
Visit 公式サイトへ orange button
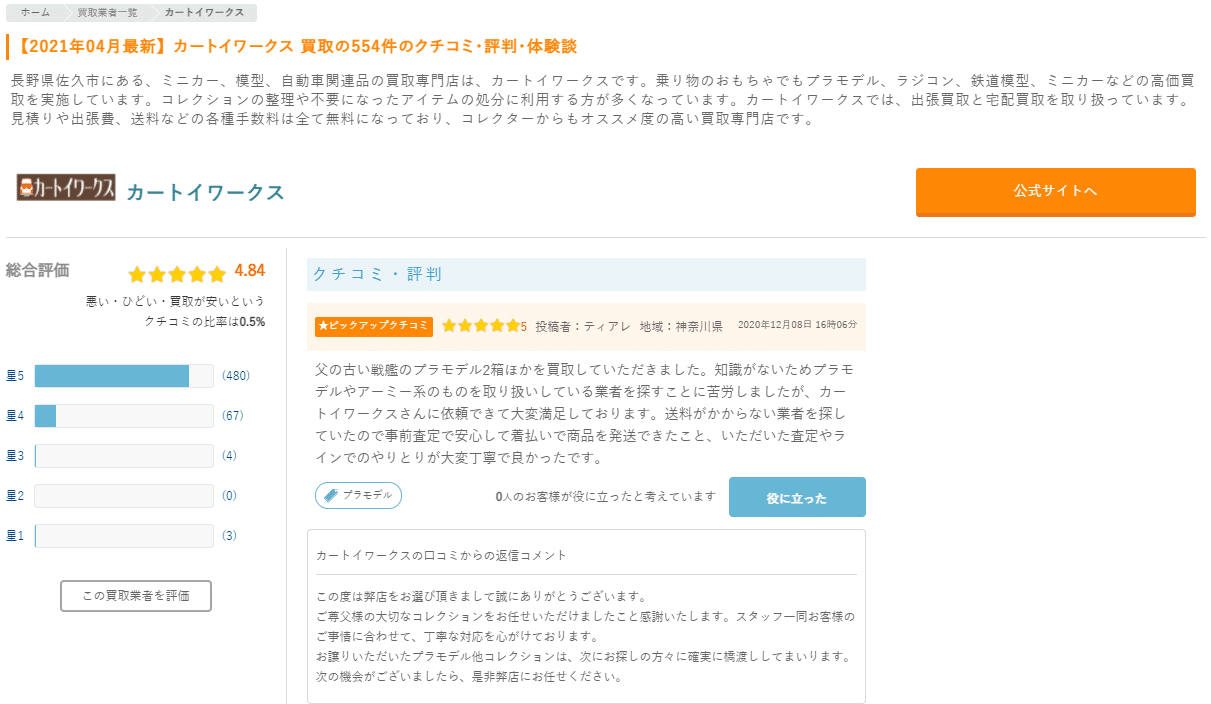coord(1055,191)
